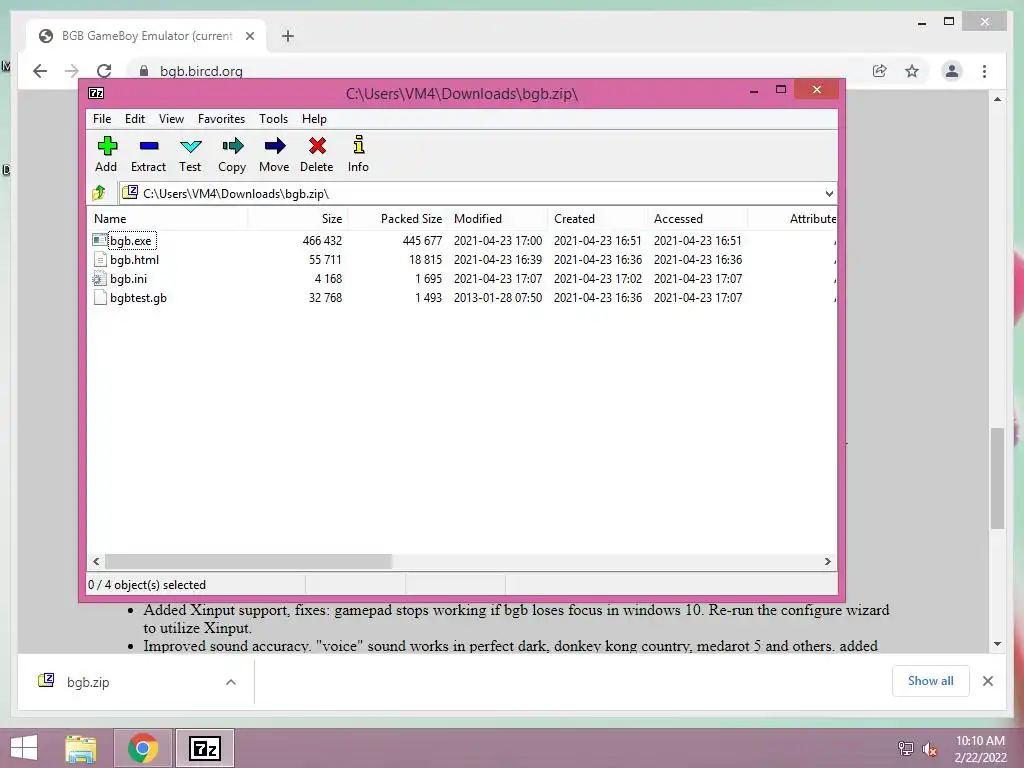Screen dimensions: 1024x768
Task: Open Chrome's three-dot menu
Action: 984,71
